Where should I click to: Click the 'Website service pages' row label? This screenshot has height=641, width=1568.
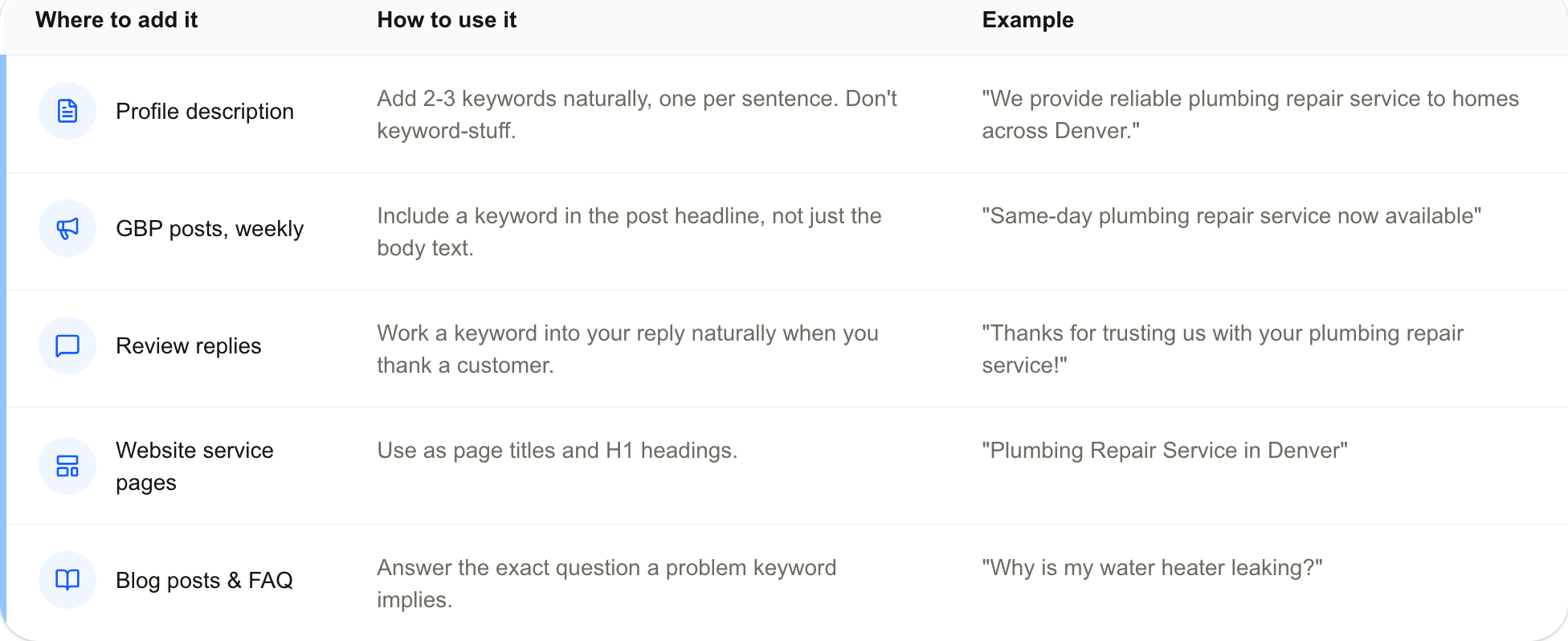pos(194,467)
